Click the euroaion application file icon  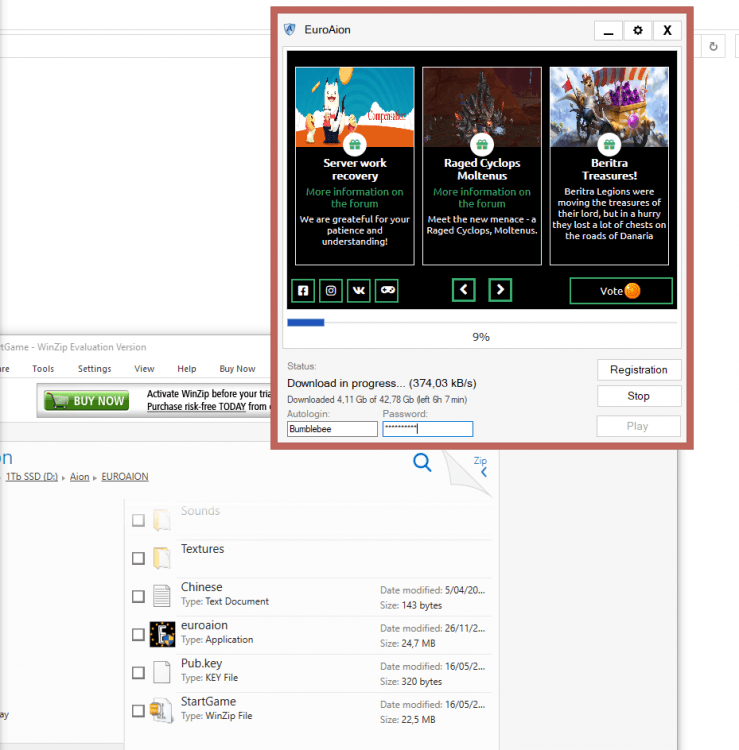(x=162, y=634)
